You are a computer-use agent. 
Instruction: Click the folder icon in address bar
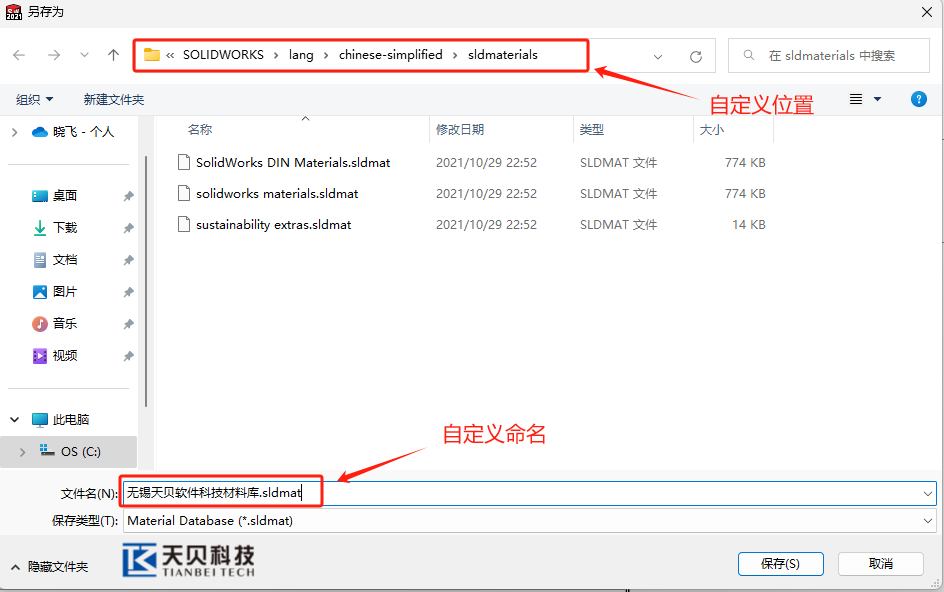coord(152,55)
